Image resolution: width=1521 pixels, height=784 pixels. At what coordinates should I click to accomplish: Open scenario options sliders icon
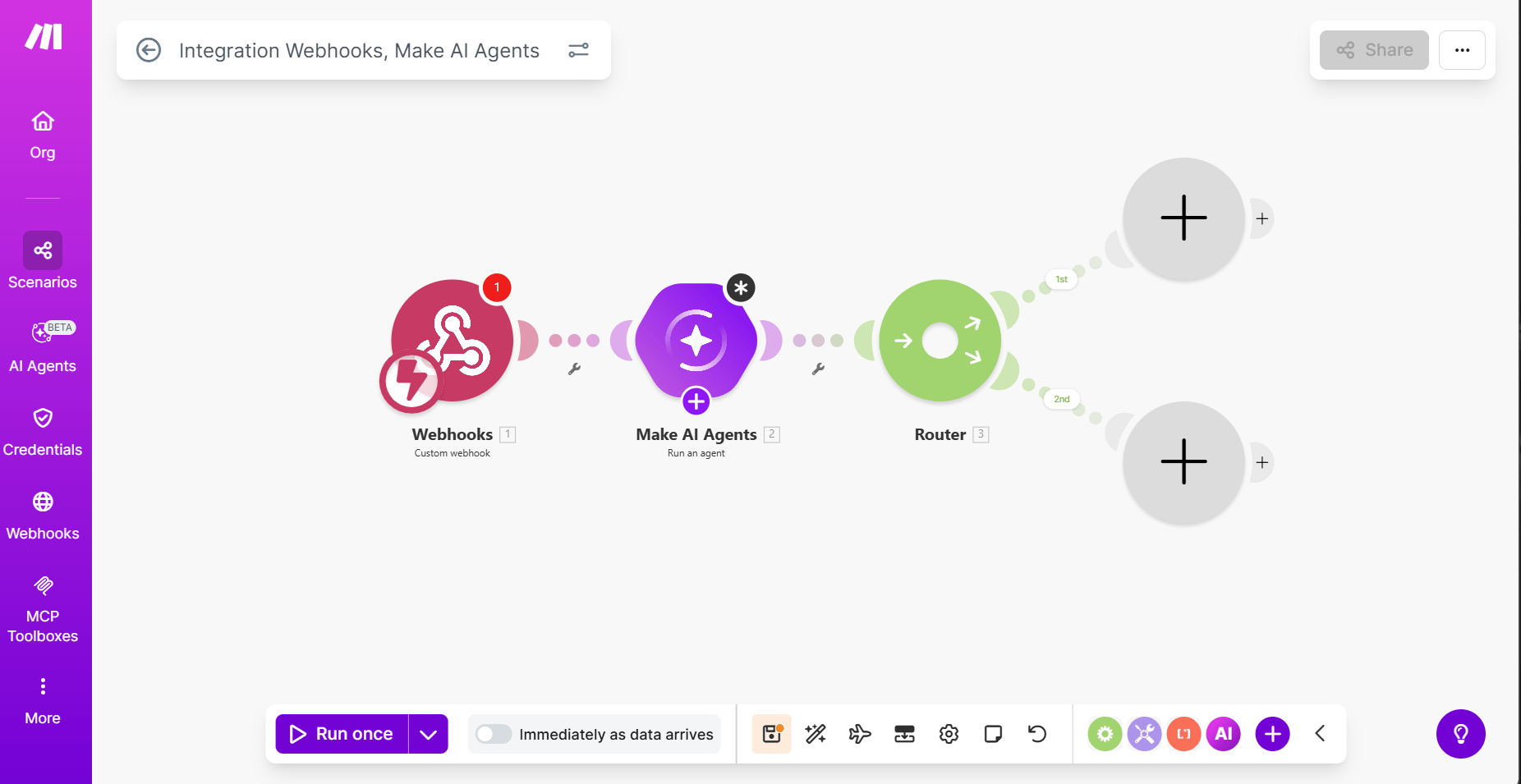coord(579,50)
